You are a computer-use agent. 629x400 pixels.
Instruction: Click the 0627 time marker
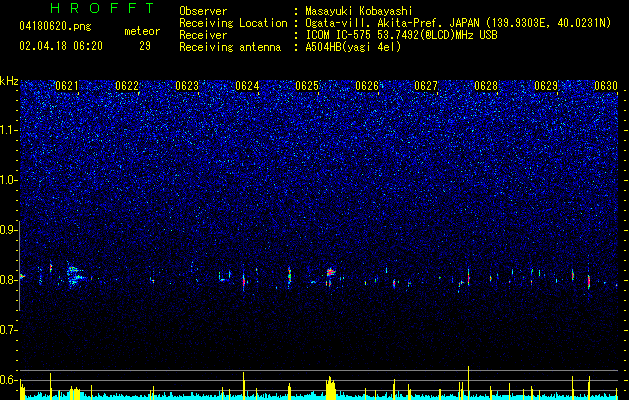click(426, 86)
